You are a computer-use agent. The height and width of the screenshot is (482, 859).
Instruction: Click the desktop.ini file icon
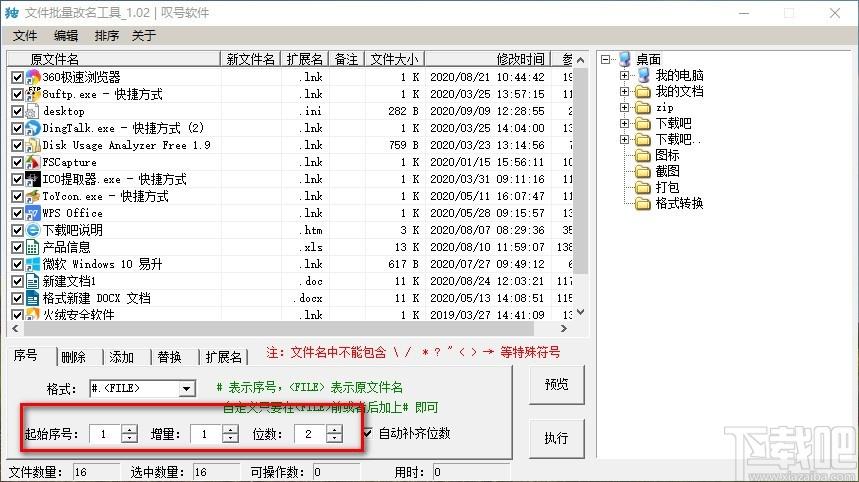point(33,111)
